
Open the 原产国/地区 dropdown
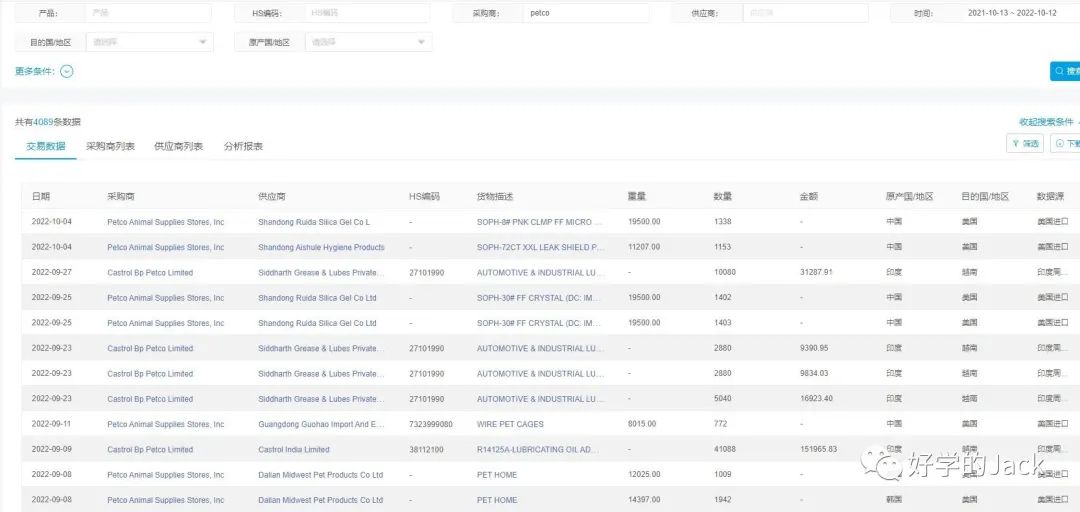(x=367, y=42)
